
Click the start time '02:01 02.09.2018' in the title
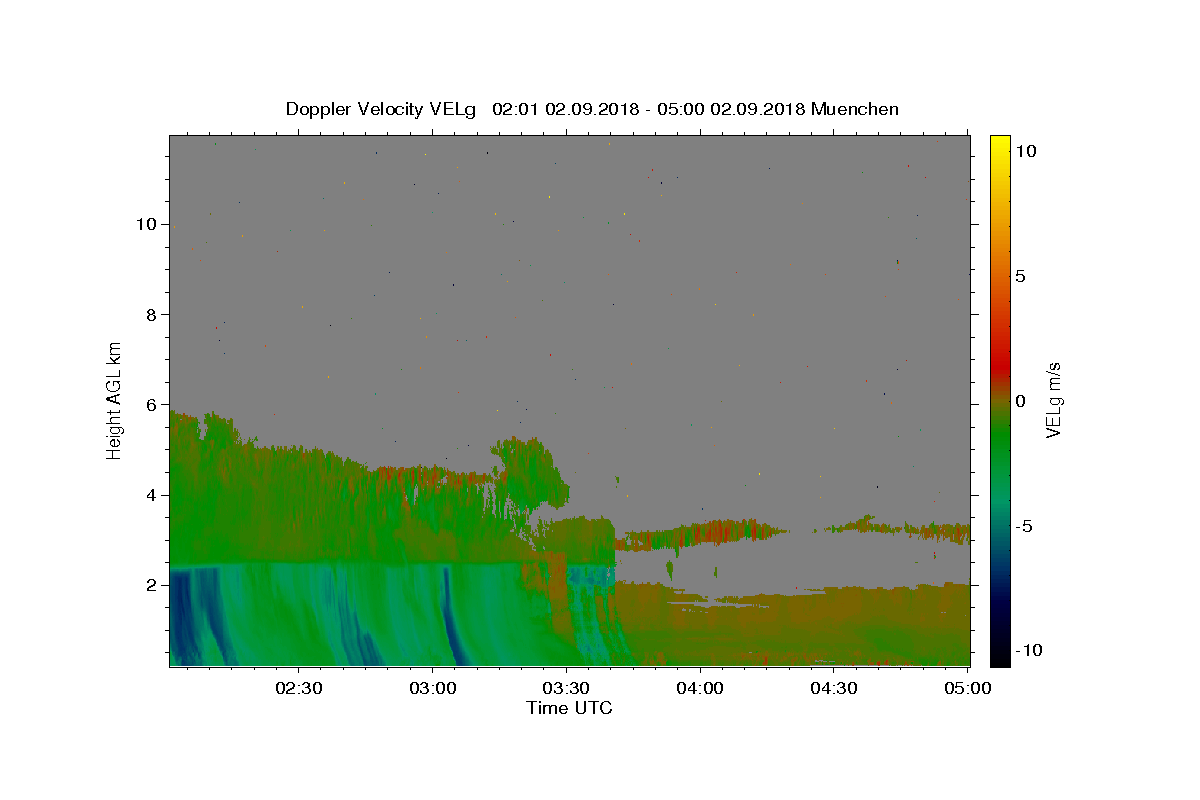pyautogui.click(x=566, y=109)
